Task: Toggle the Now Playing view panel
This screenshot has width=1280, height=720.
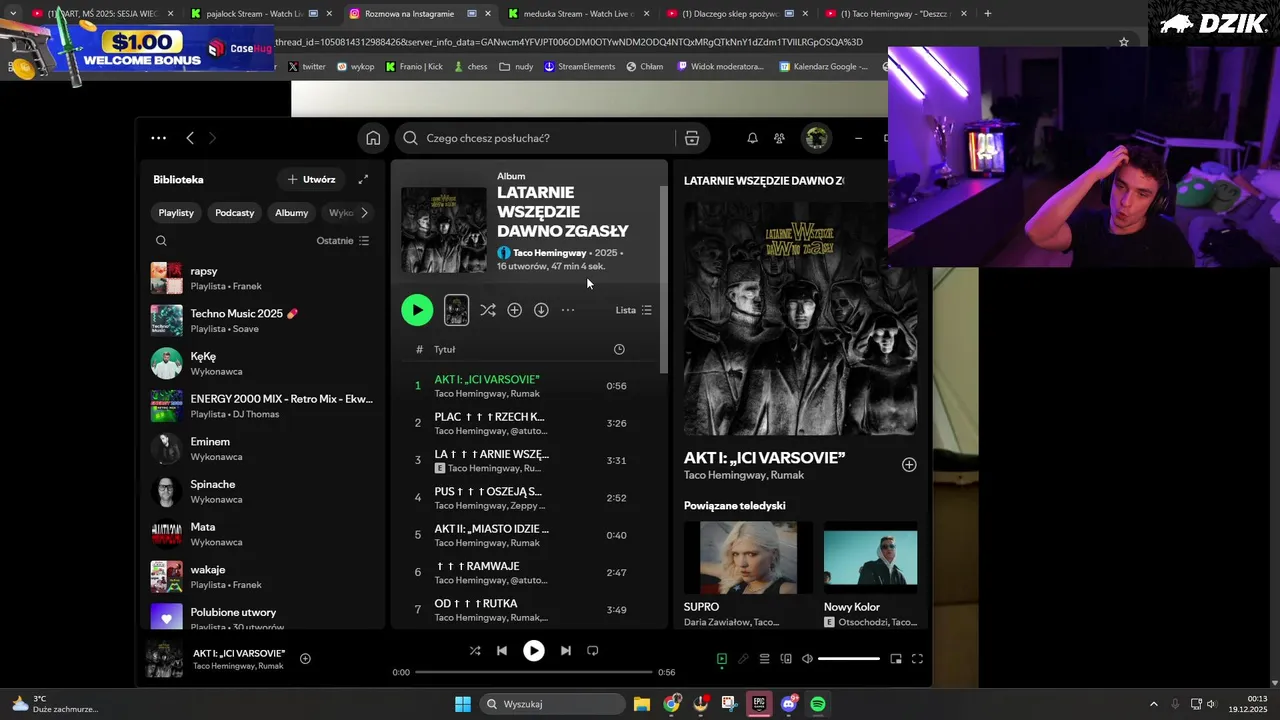Action: (x=722, y=658)
